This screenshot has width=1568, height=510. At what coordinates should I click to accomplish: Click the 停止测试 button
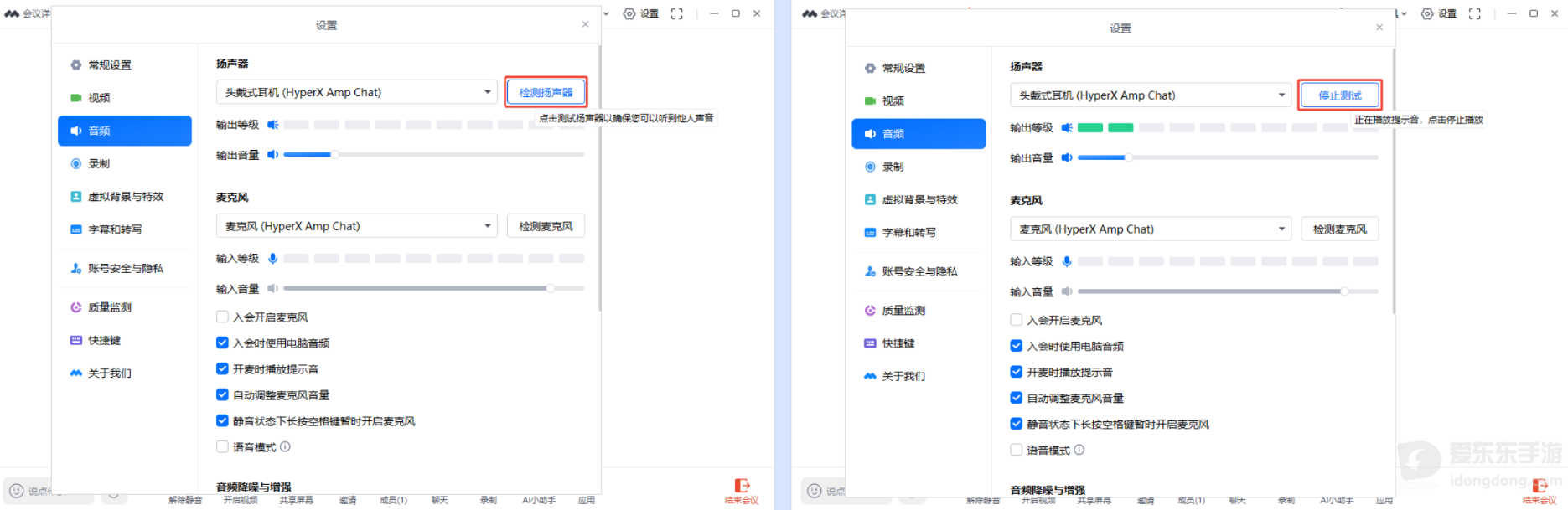pos(1340,95)
